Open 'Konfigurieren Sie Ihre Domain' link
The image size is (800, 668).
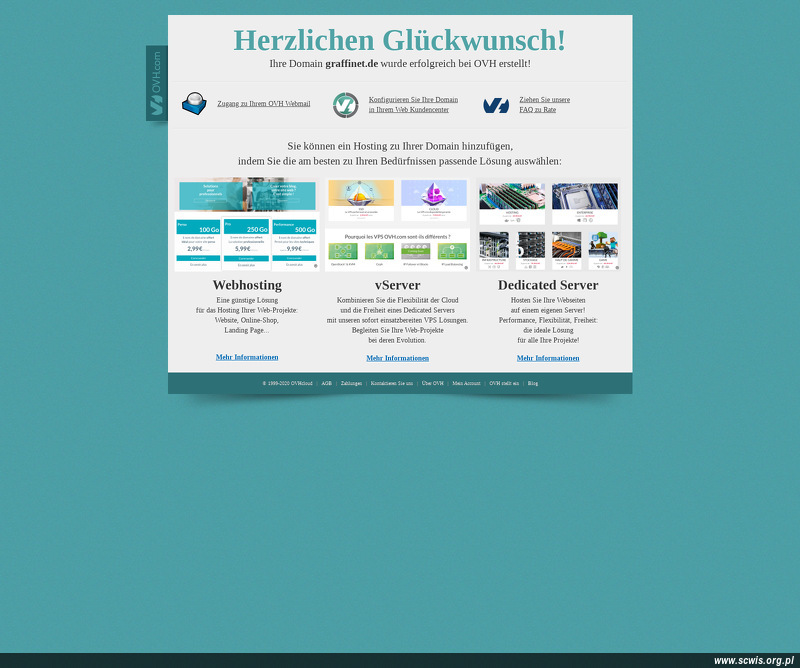click(413, 105)
